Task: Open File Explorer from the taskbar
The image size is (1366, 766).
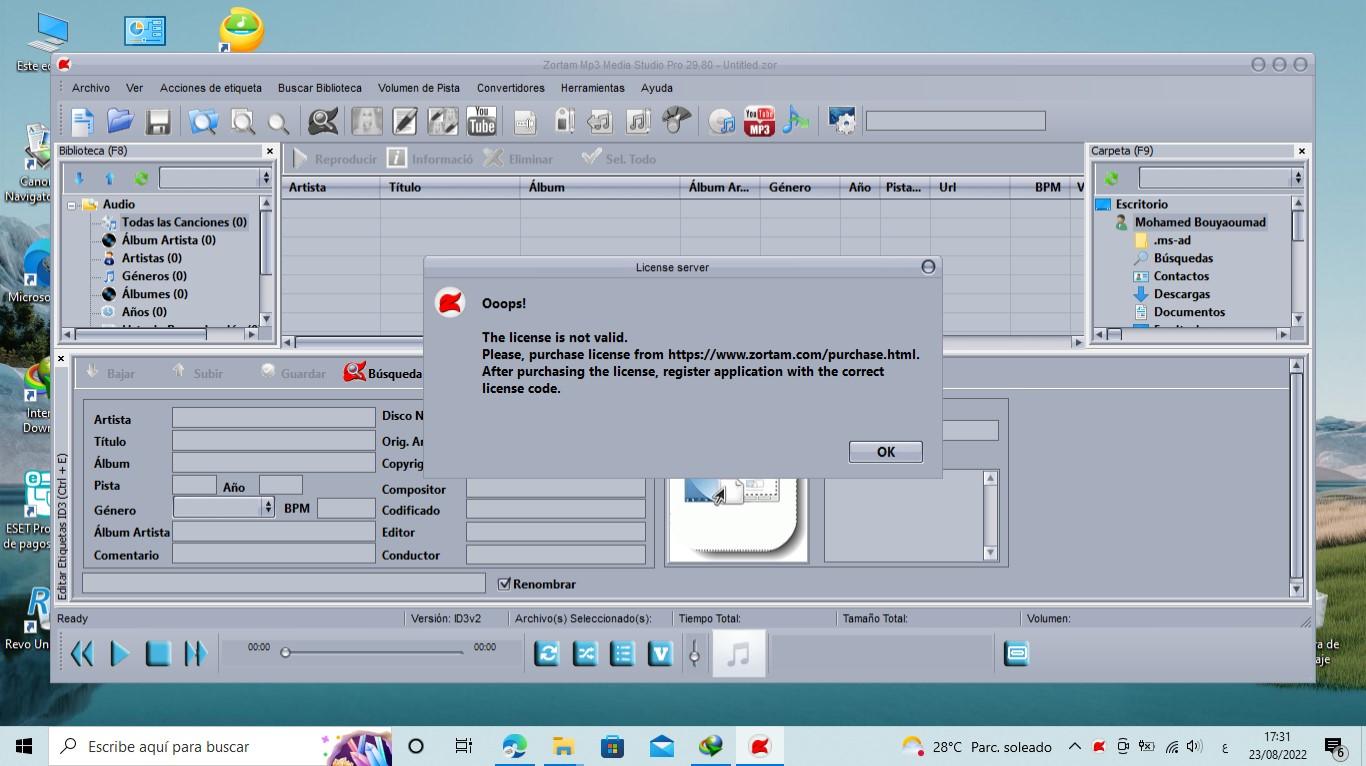Action: (x=563, y=746)
